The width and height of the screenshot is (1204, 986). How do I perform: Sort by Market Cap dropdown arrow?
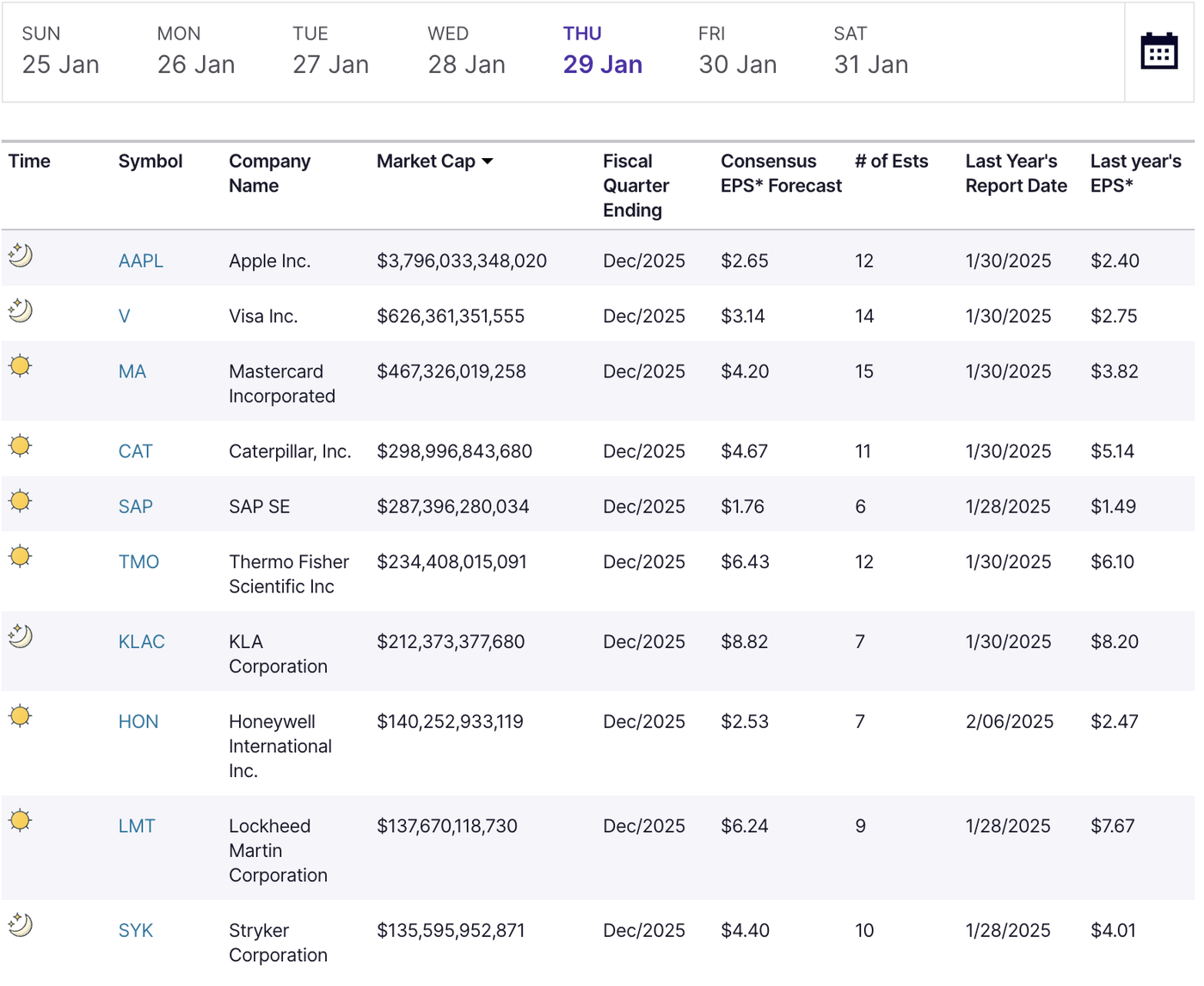[488, 162]
